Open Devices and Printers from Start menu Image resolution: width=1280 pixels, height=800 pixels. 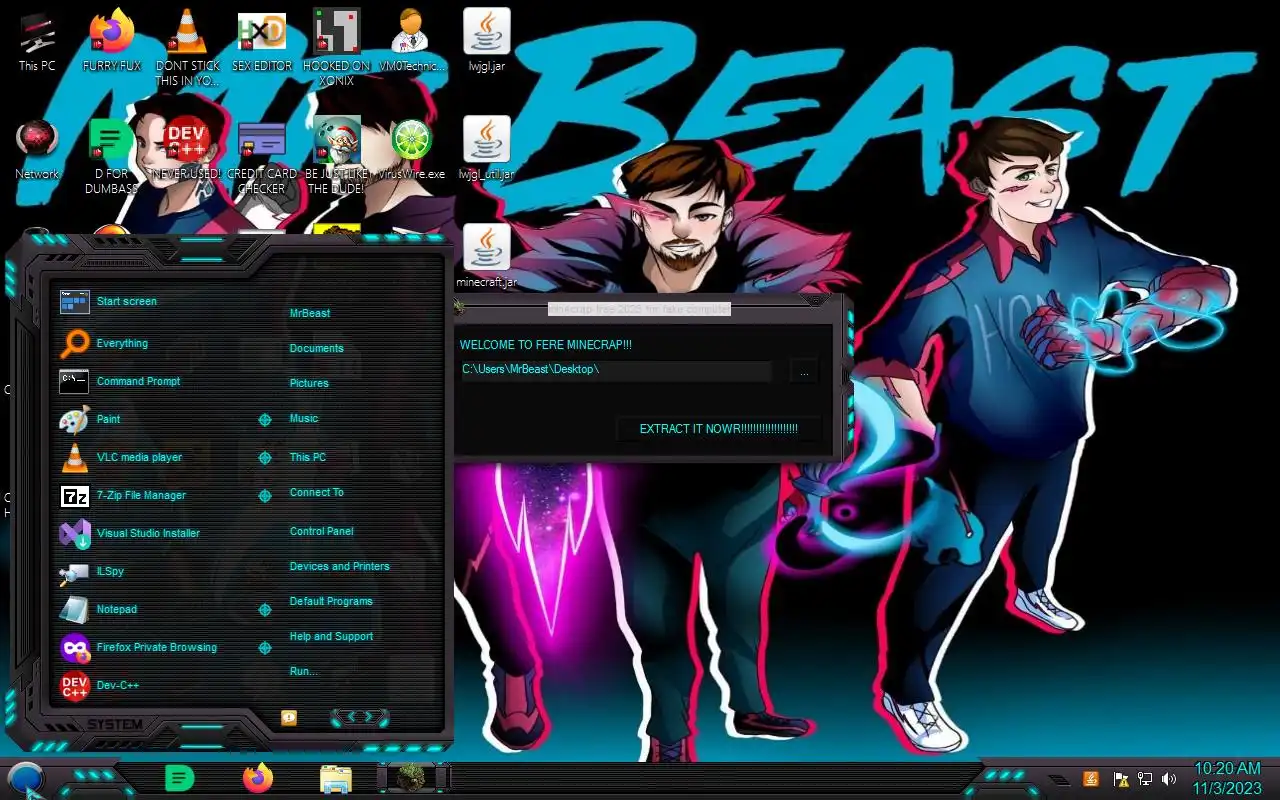click(x=340, y=567)
